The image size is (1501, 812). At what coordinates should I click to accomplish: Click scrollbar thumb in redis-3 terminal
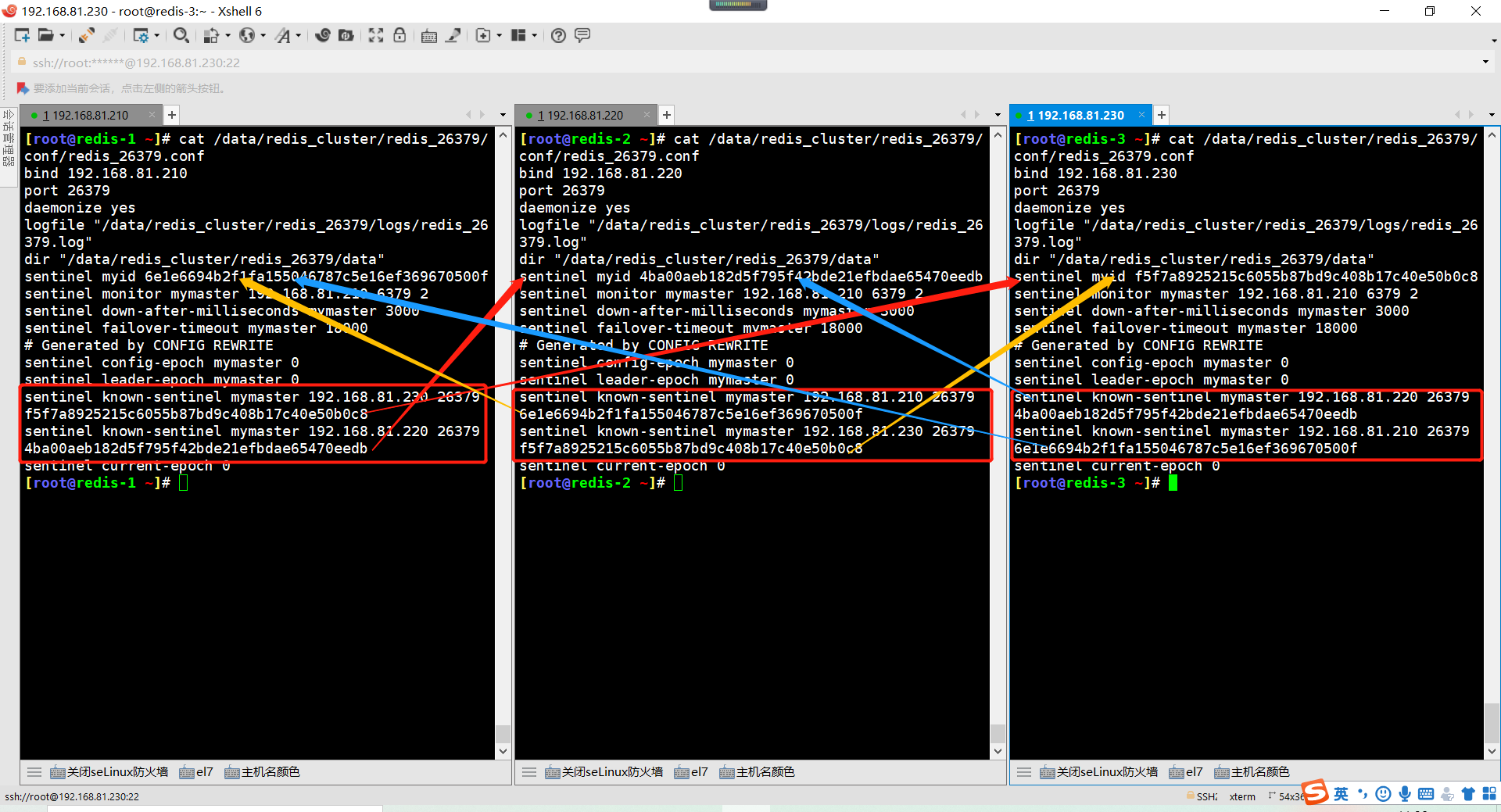pos(1492,723)
